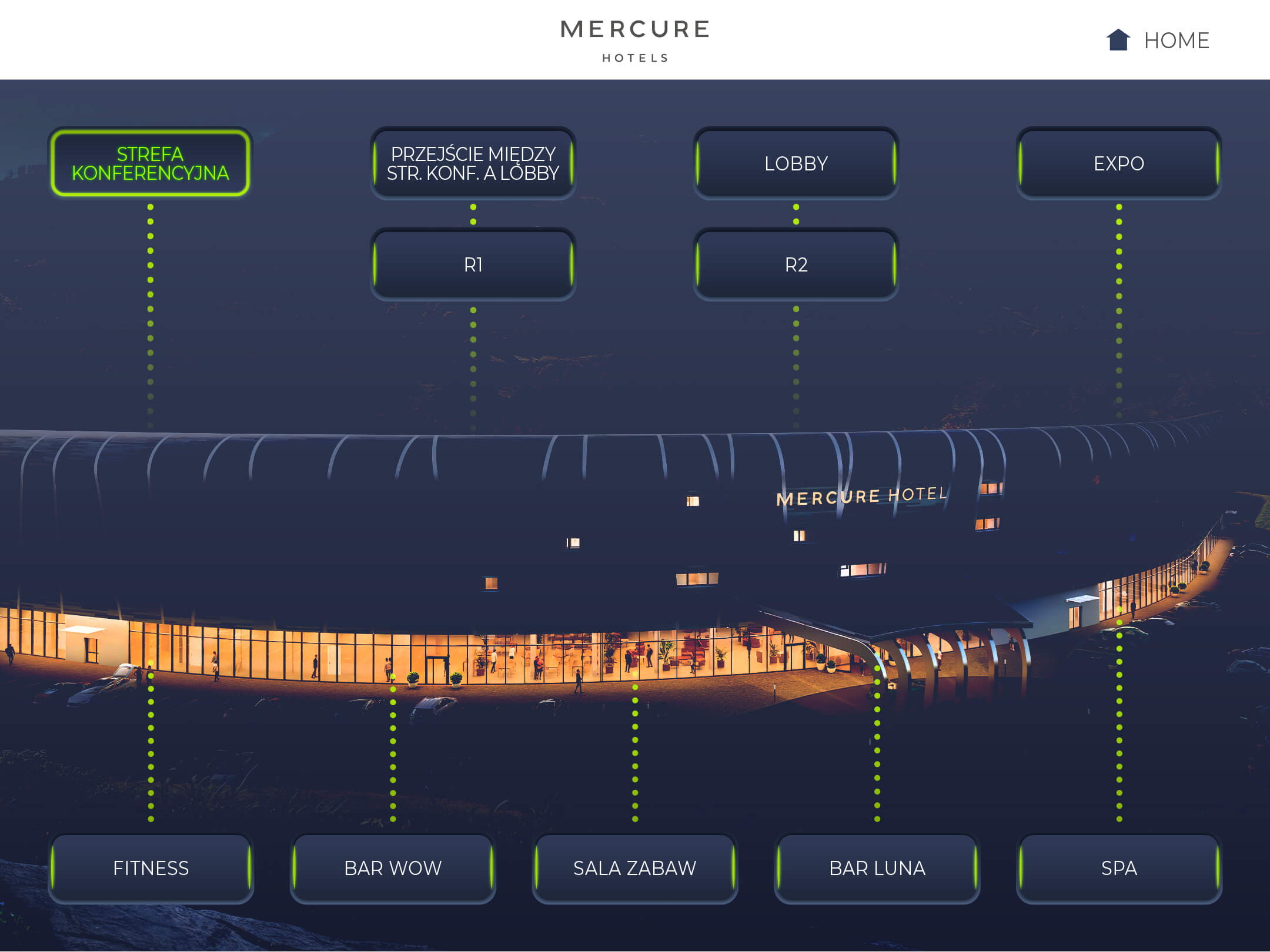Open the FITNESS area button
1270x952 pixels.
(x=151, y=868)
